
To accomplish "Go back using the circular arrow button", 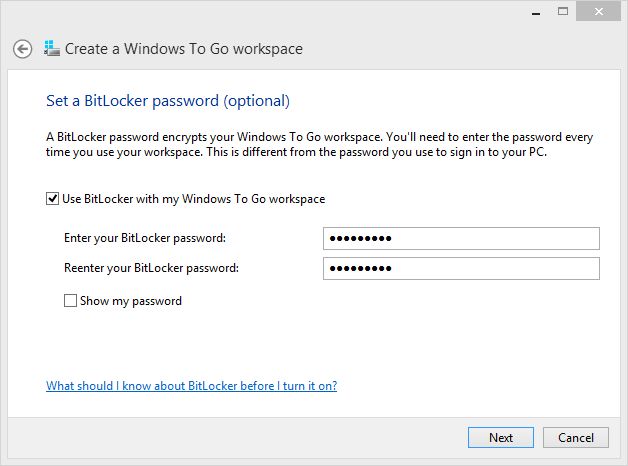I will [x=22, y=49].
